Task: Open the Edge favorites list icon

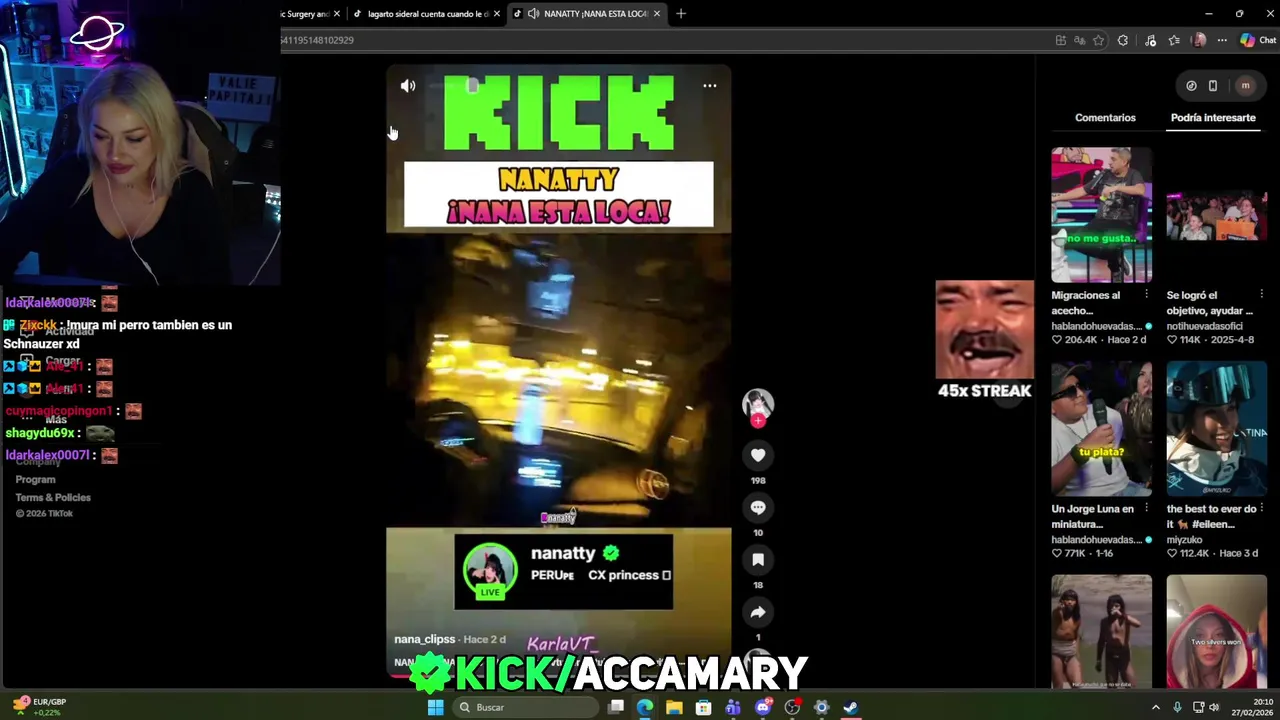Action: tap(1174, 40)
